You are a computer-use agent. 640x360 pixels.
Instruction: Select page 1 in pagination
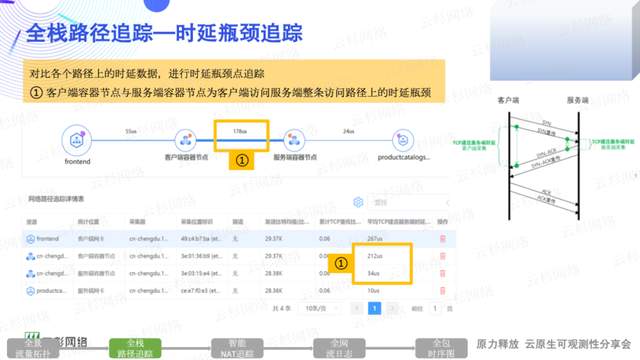(x=374, y=308)
